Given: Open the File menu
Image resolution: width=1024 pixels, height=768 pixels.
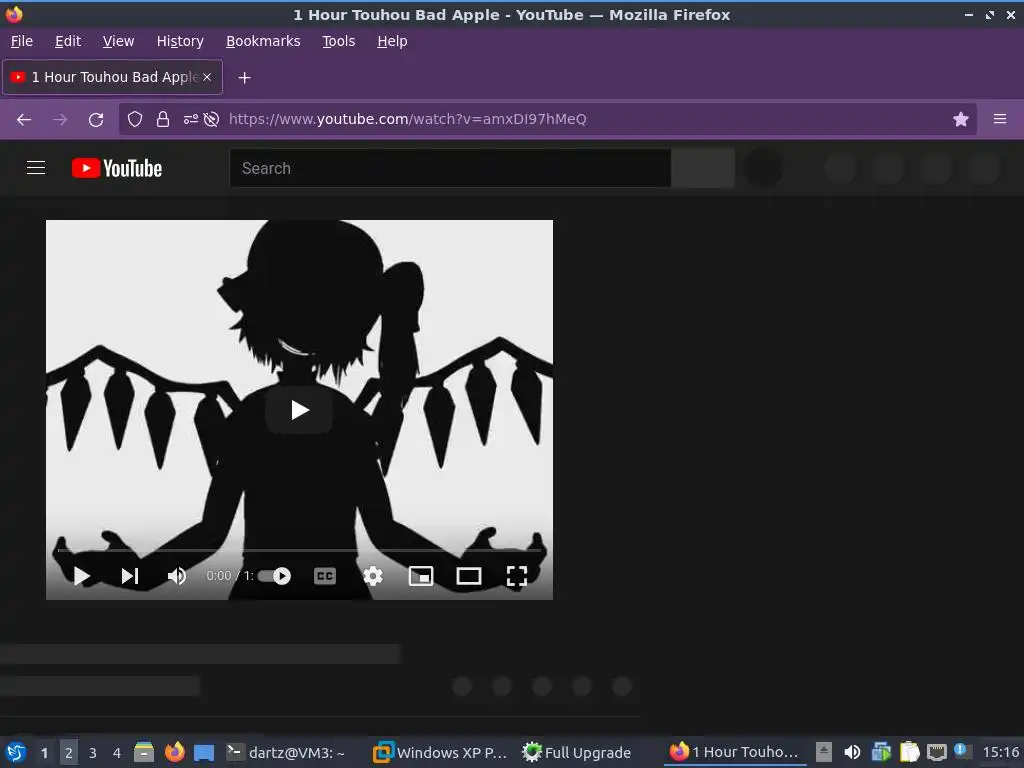Looking at the screenshot, I should [x=22, y=41].
